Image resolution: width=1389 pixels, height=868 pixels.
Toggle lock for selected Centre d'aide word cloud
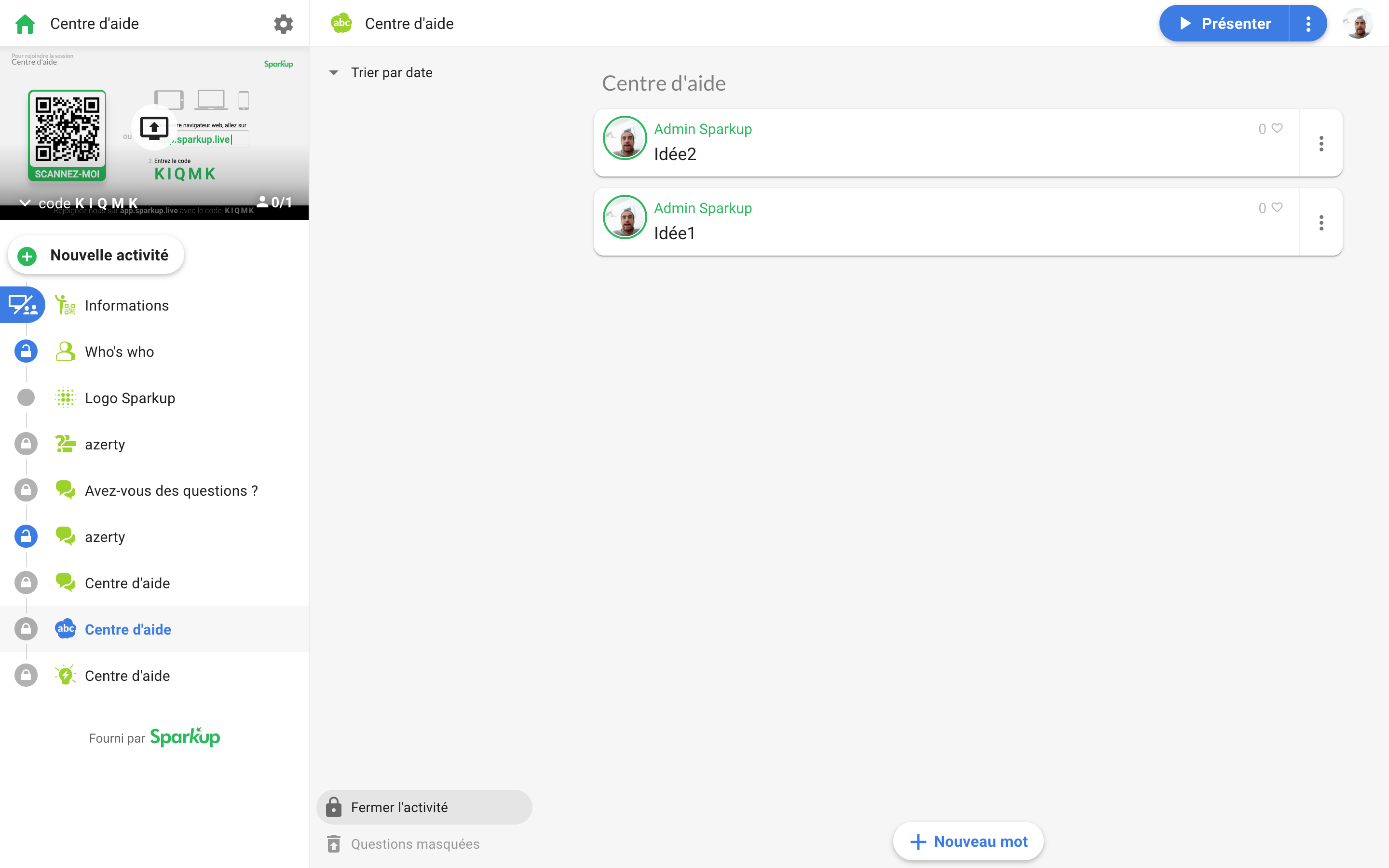click(x=26, y=629)
